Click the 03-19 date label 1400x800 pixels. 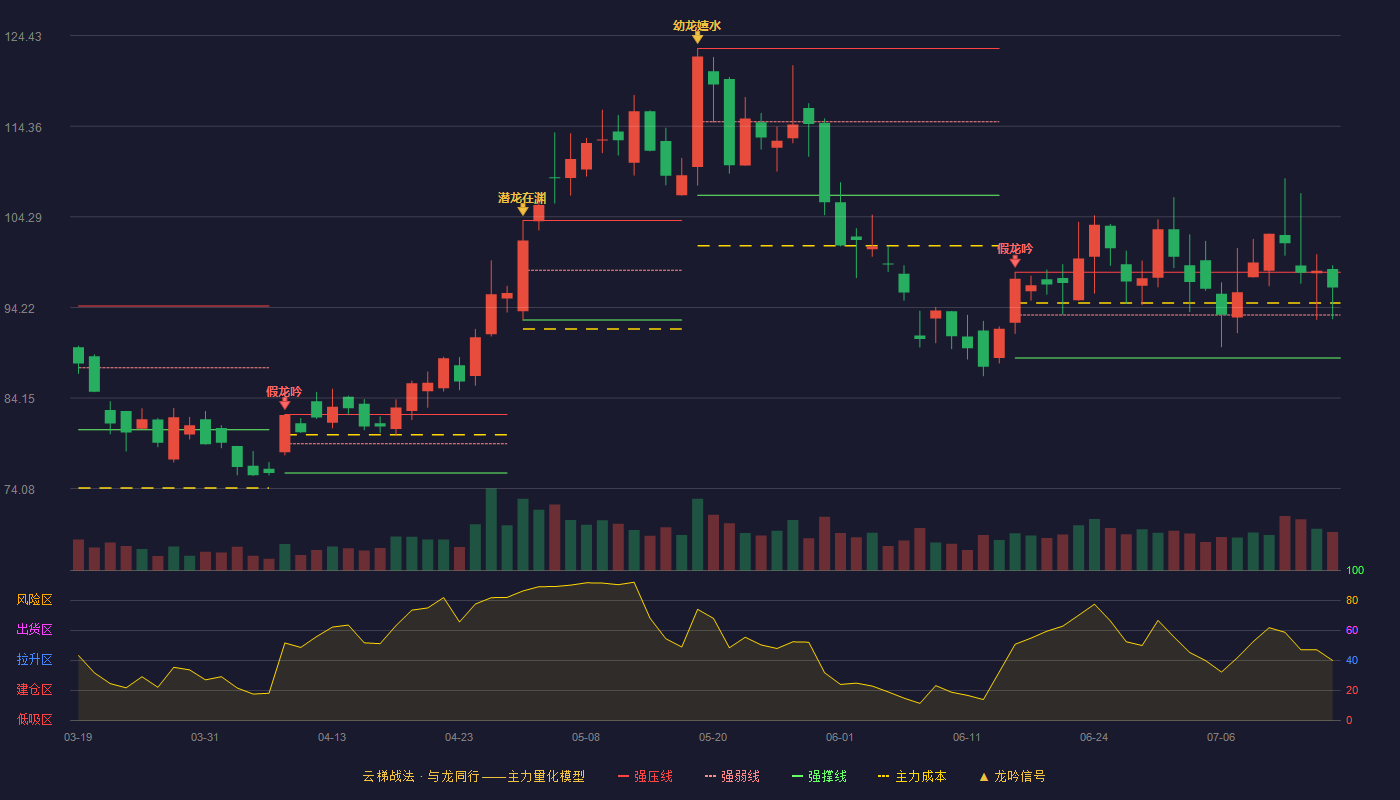pos(78,737)
